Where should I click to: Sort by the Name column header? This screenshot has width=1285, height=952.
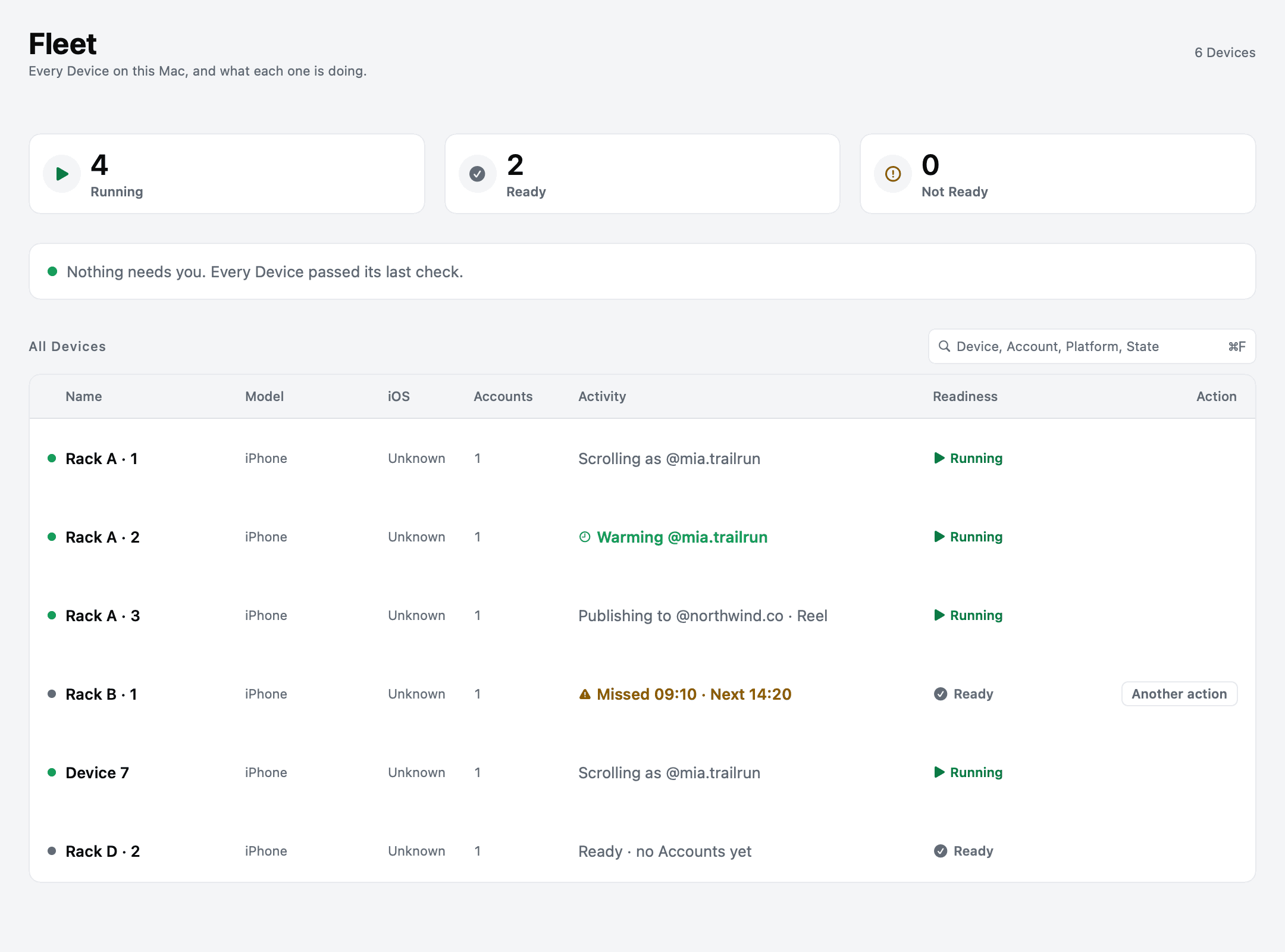click(x=83, y=396)
